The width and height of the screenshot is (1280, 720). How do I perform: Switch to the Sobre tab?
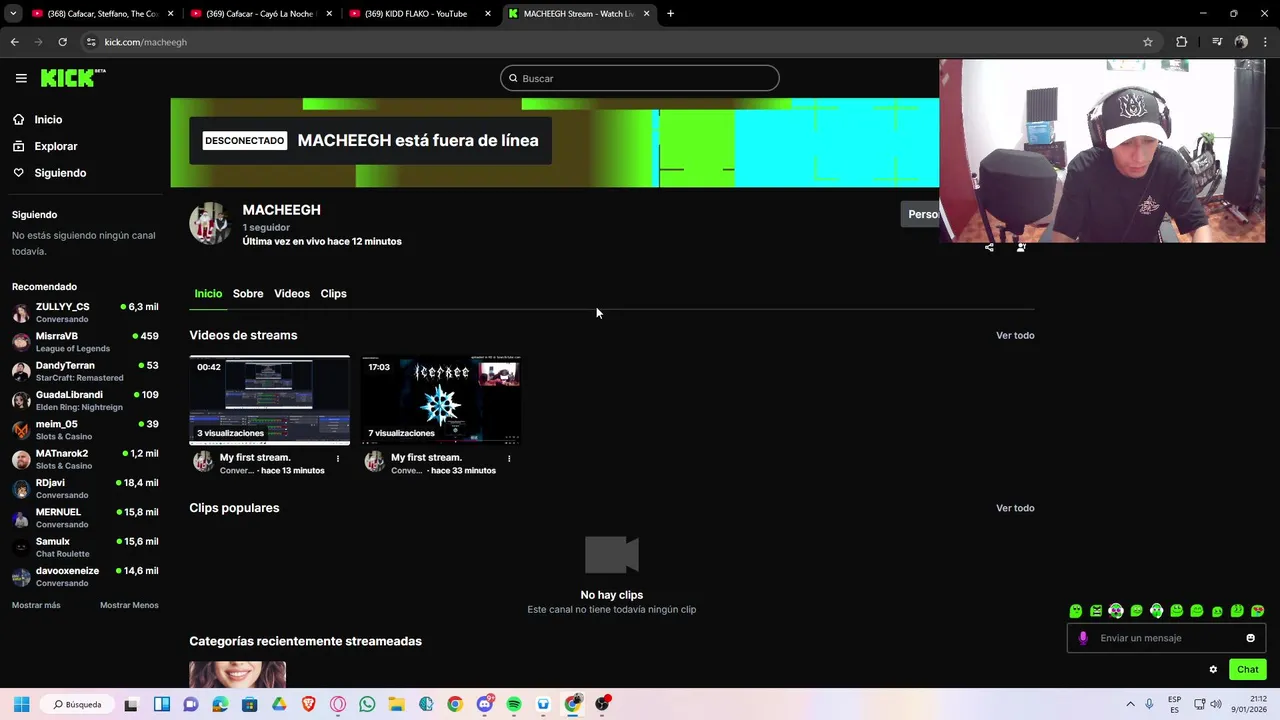(x=248, y=294)
